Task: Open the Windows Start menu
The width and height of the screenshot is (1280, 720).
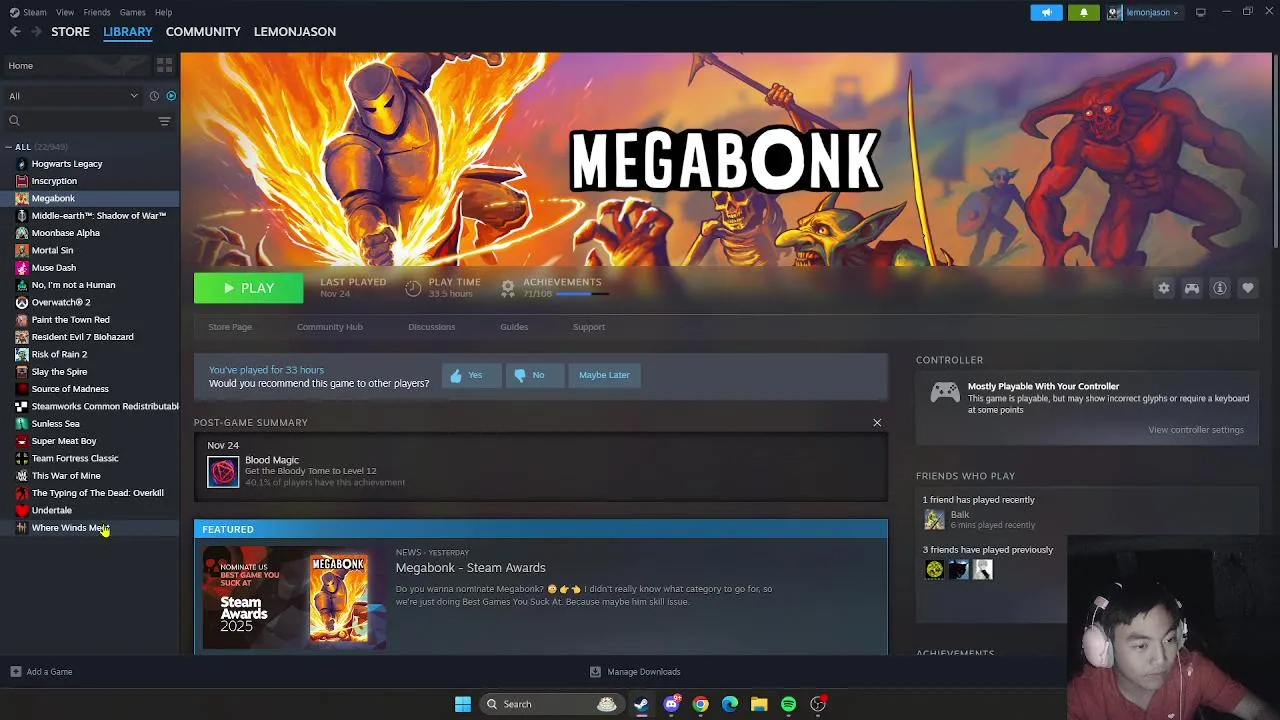Action: click(463, 704)
